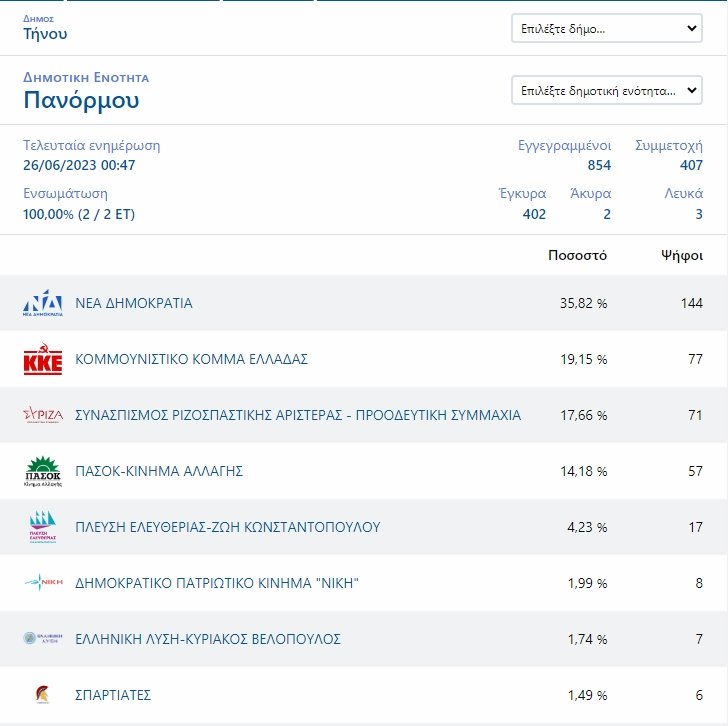Viewport: 728px width, 726px height.
Task: Click the ΠΑΣΟΚ green sun logo
Action: 43,471
